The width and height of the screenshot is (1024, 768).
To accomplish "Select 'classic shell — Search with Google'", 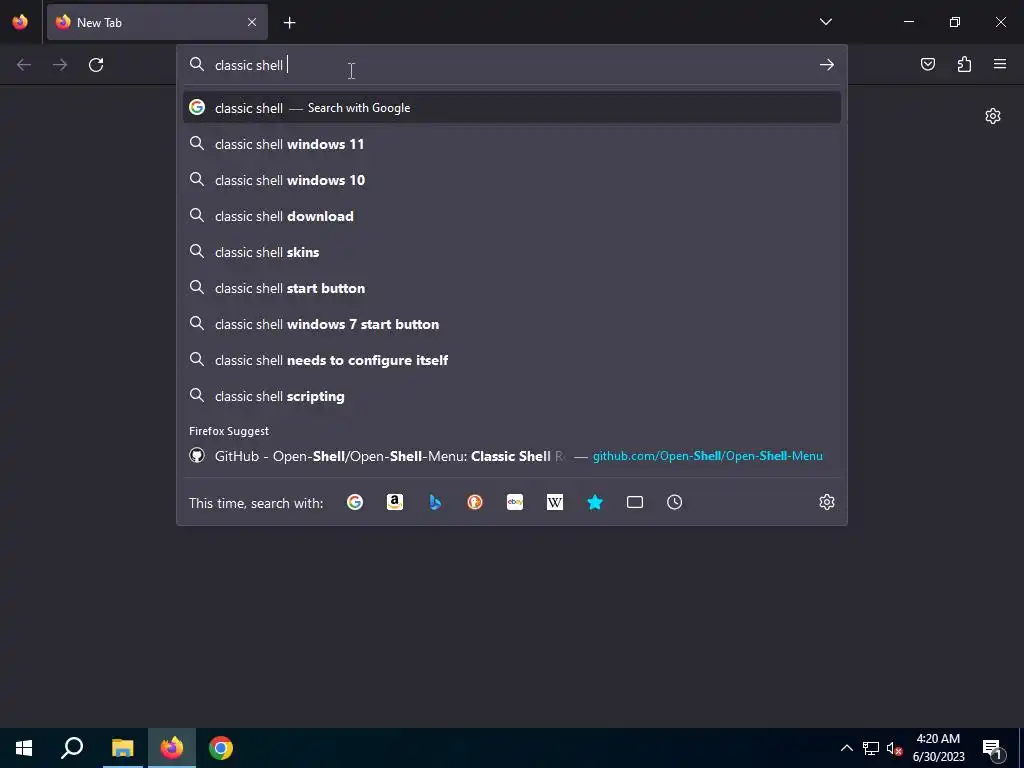I will click(512, 108).
